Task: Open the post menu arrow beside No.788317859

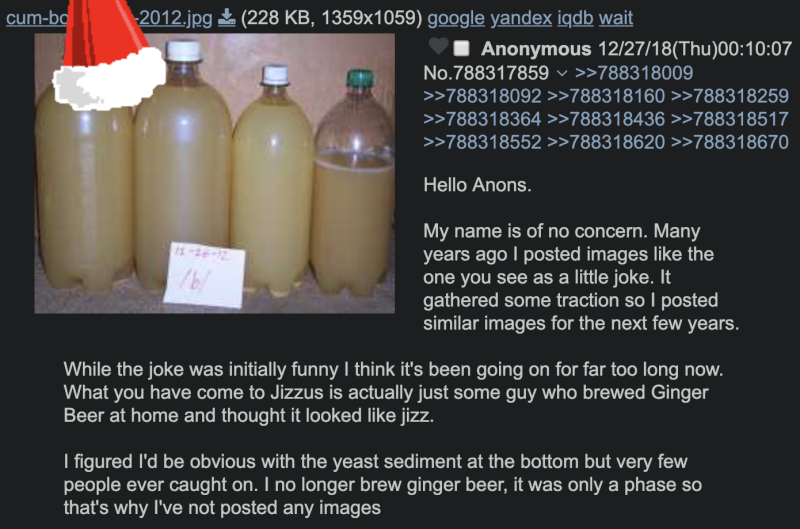Action: (x=561, y=73)
